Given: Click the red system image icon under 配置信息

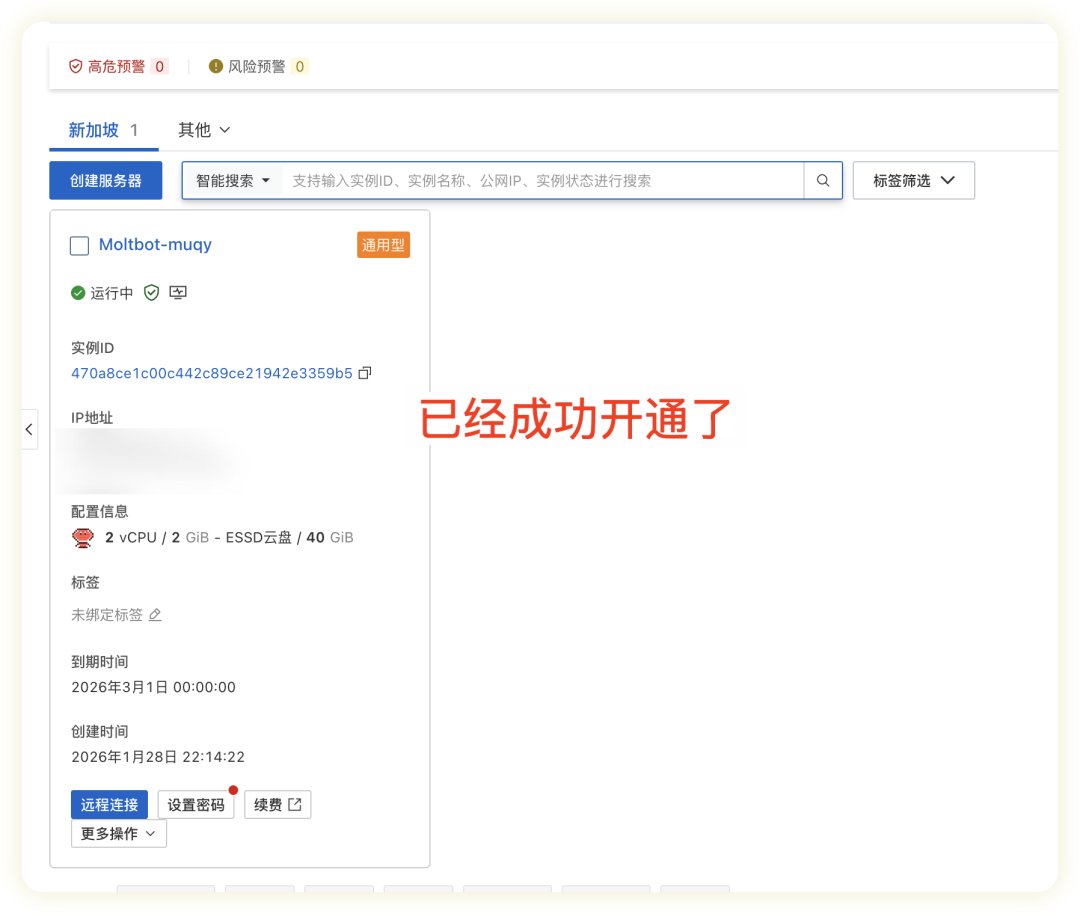Looking at the screenshot, I should [x=83, y=538].
